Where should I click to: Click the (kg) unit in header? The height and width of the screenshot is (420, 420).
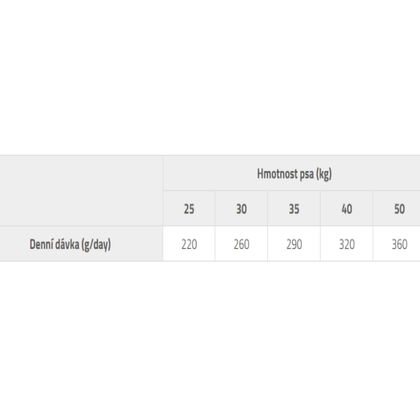point(324,174)
